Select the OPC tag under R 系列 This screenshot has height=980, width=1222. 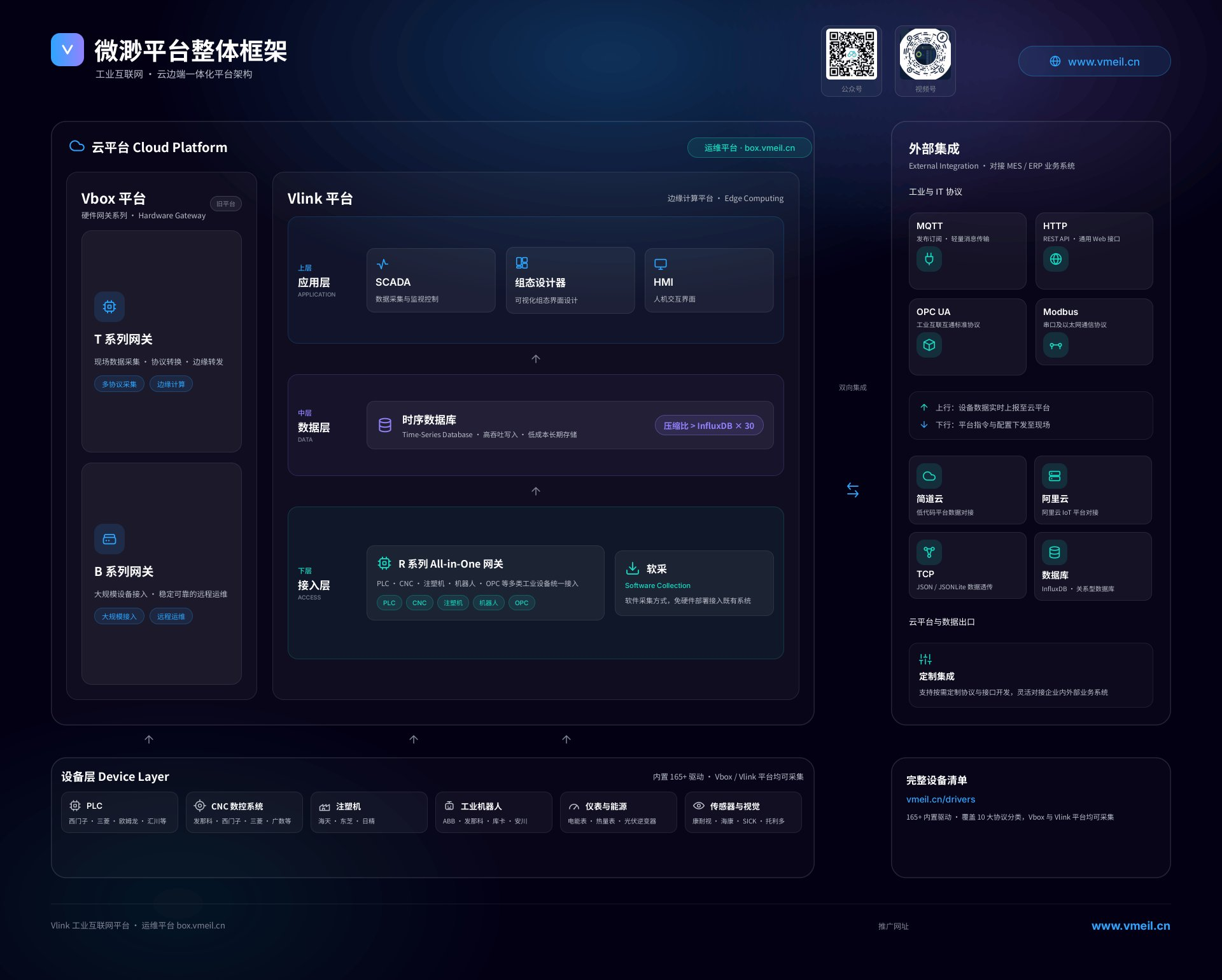522,603
